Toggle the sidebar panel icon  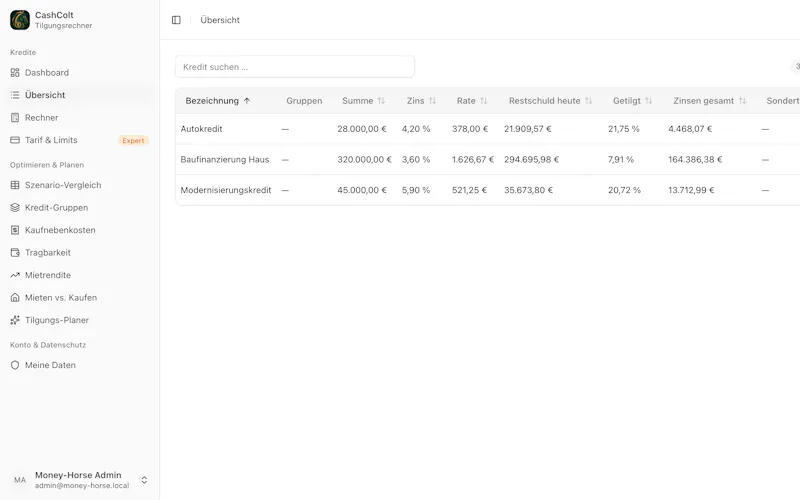tap(176, 20)
